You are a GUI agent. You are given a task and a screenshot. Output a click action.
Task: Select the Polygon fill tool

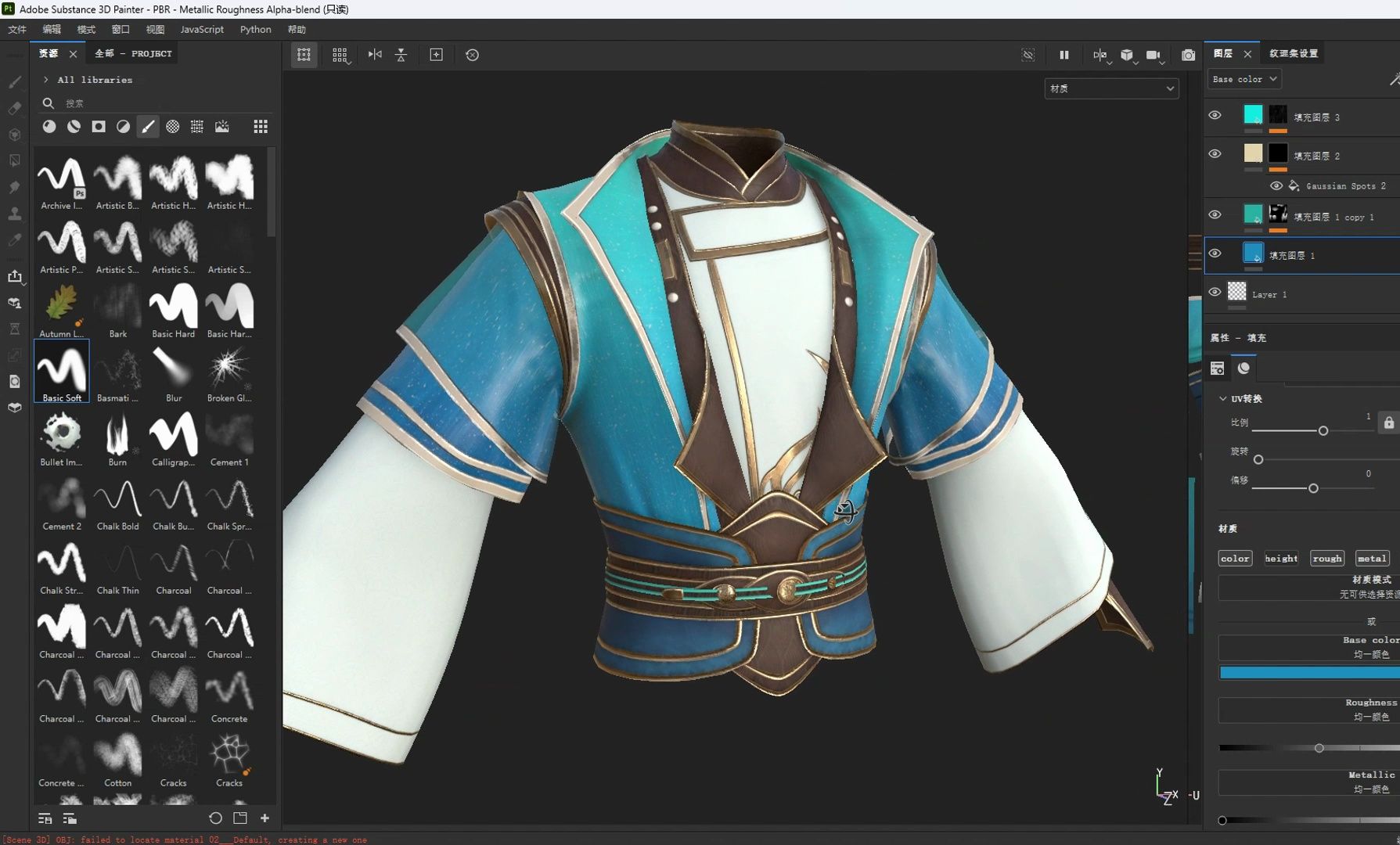pyautogui.click(x=14, y=160)
